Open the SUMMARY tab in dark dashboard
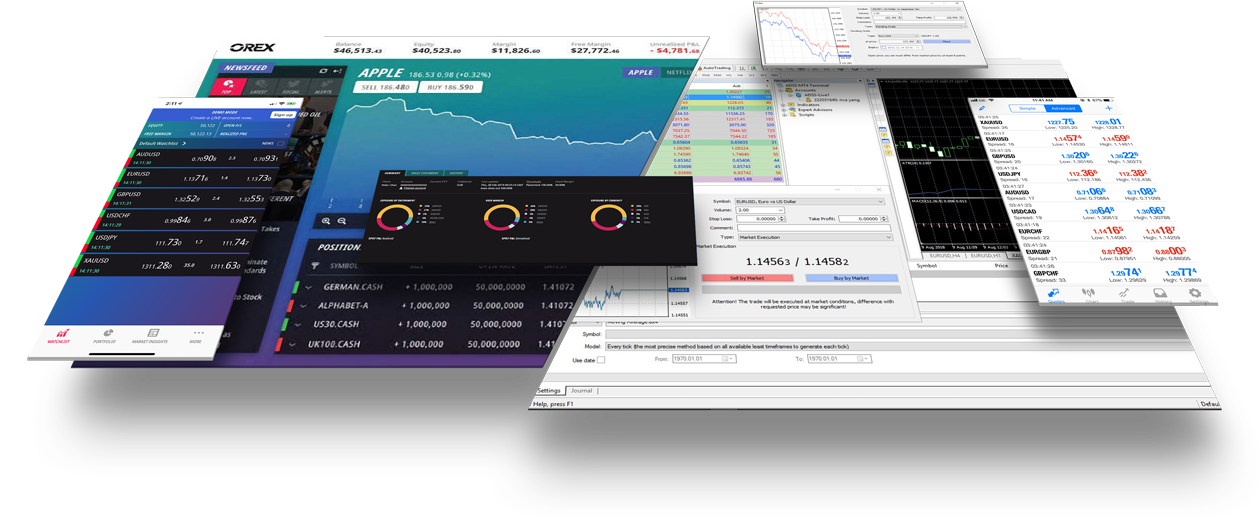Viewport: 1260px width, 519px height. pos(391,172)
